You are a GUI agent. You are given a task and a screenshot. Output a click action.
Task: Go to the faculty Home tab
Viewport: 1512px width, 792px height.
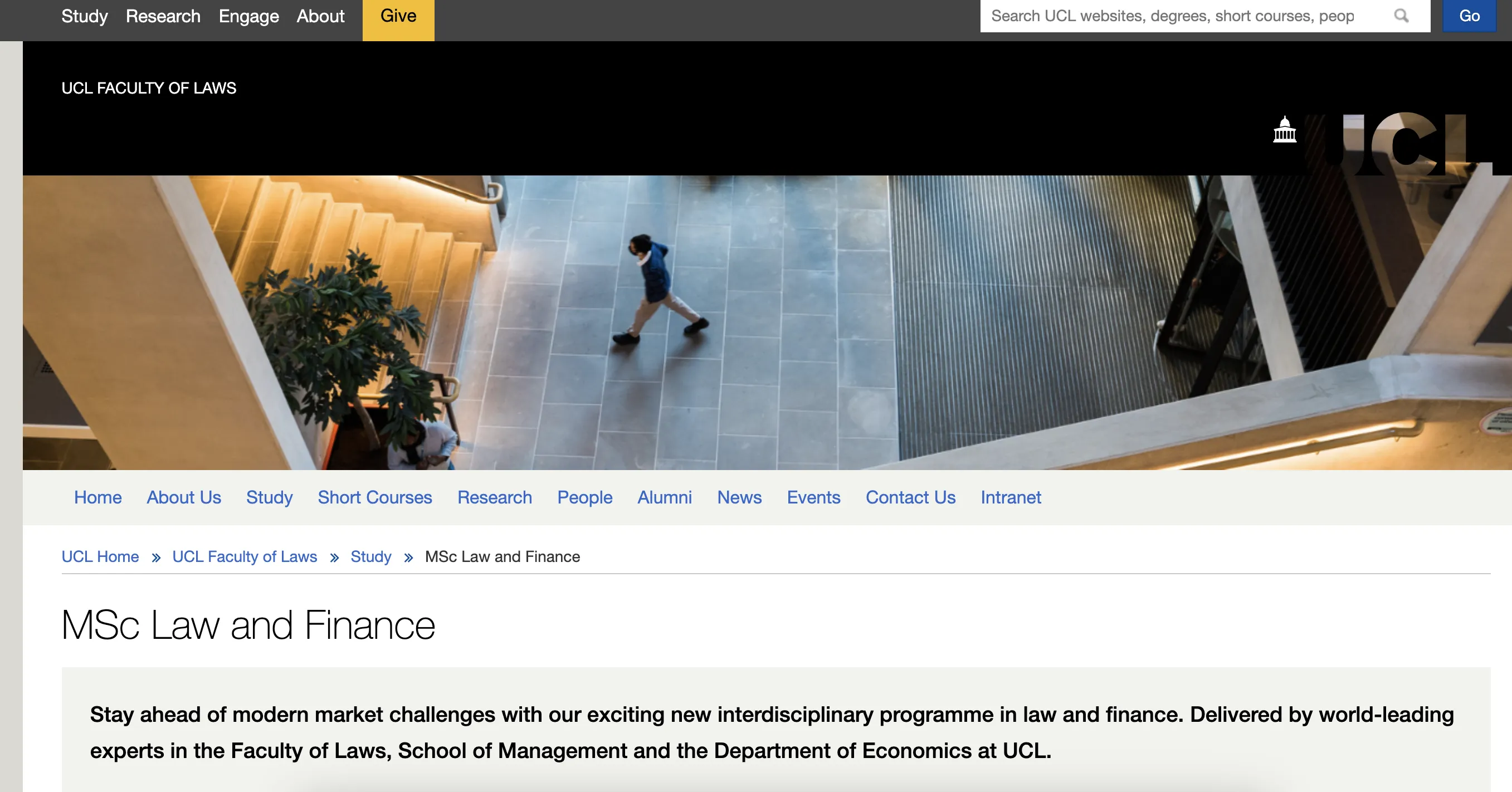tap(97, 497)
